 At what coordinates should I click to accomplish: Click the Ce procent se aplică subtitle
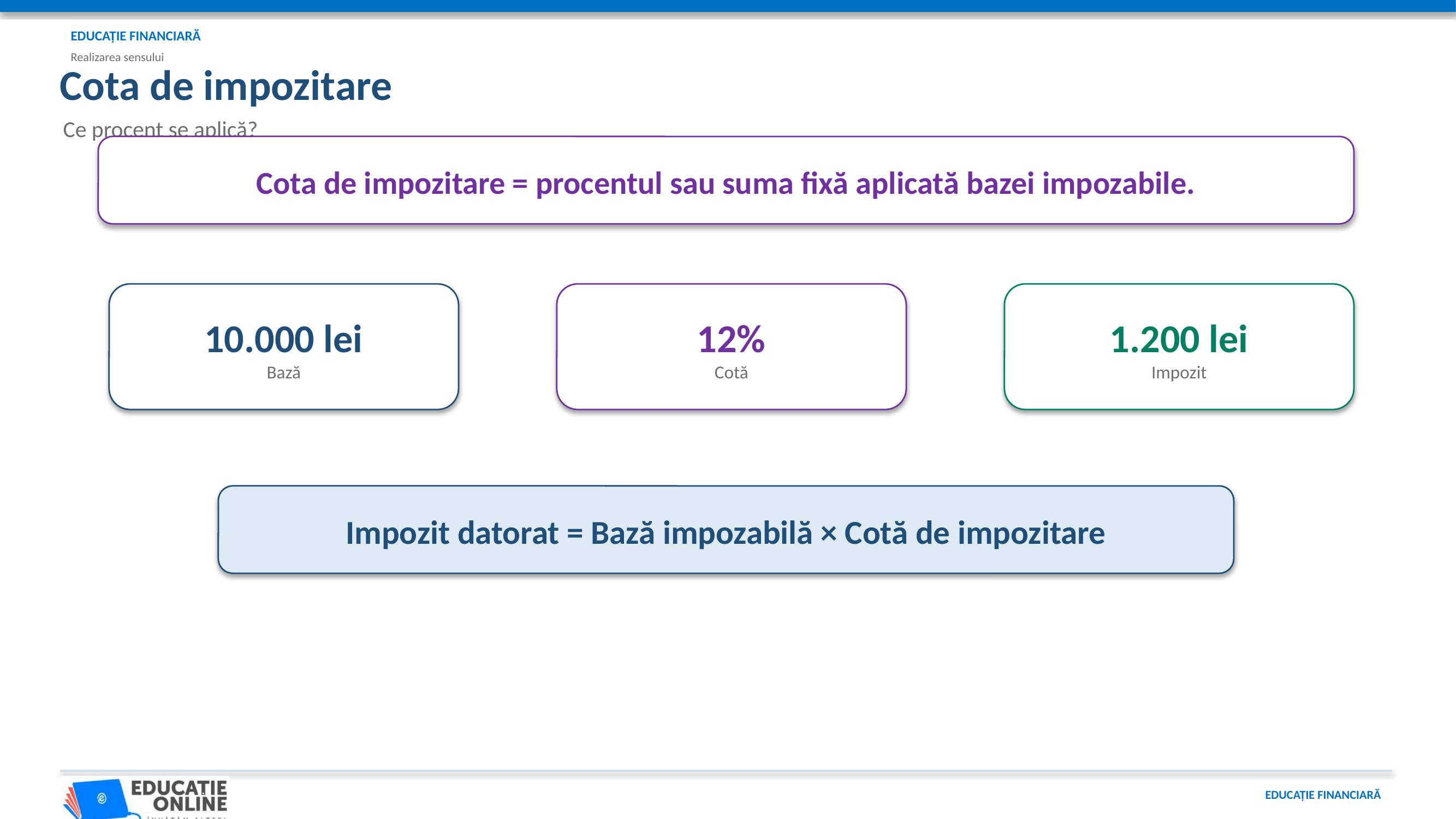coord(160,129)
